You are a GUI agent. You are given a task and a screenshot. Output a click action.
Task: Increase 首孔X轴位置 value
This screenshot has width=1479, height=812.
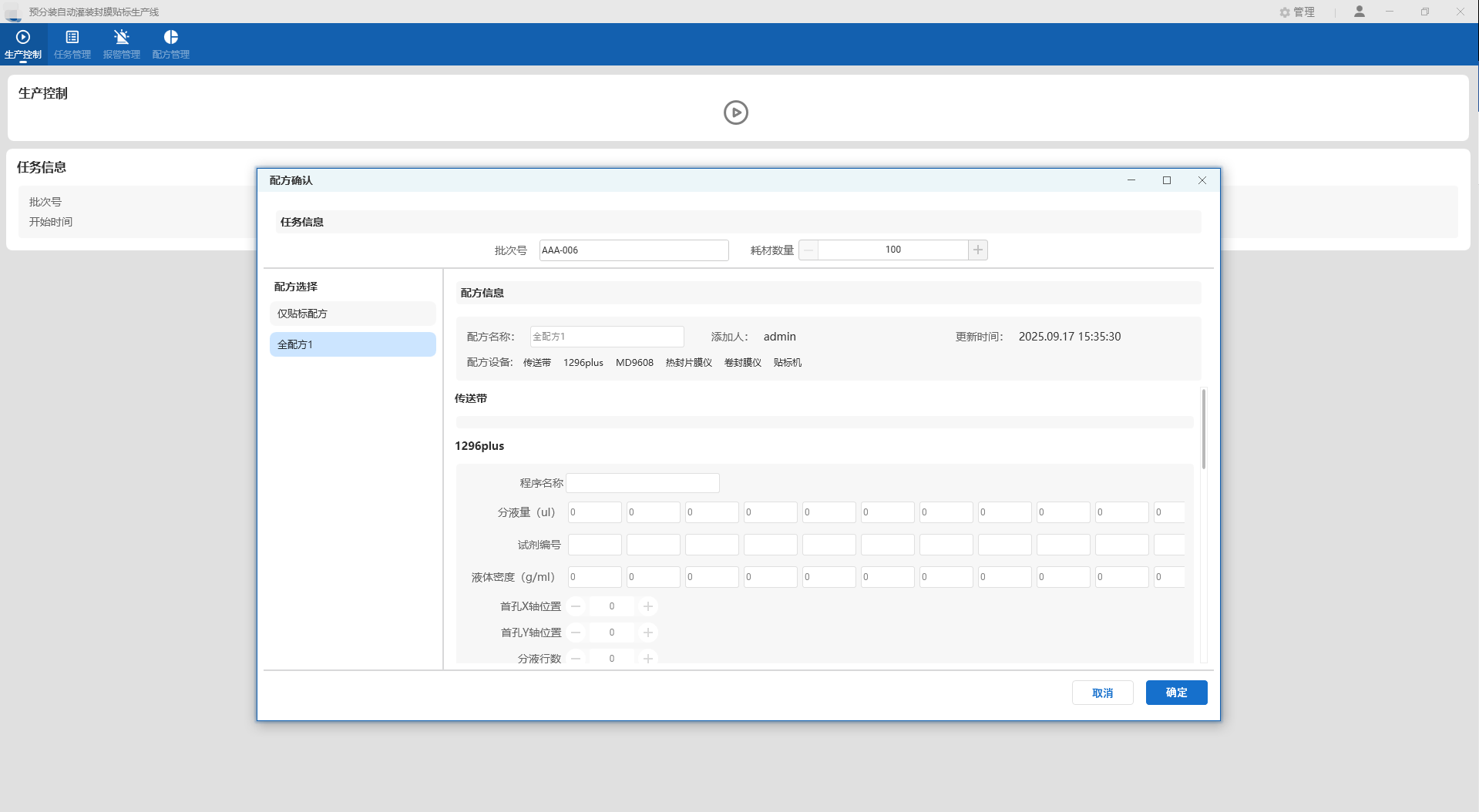(x=648, y=606)
